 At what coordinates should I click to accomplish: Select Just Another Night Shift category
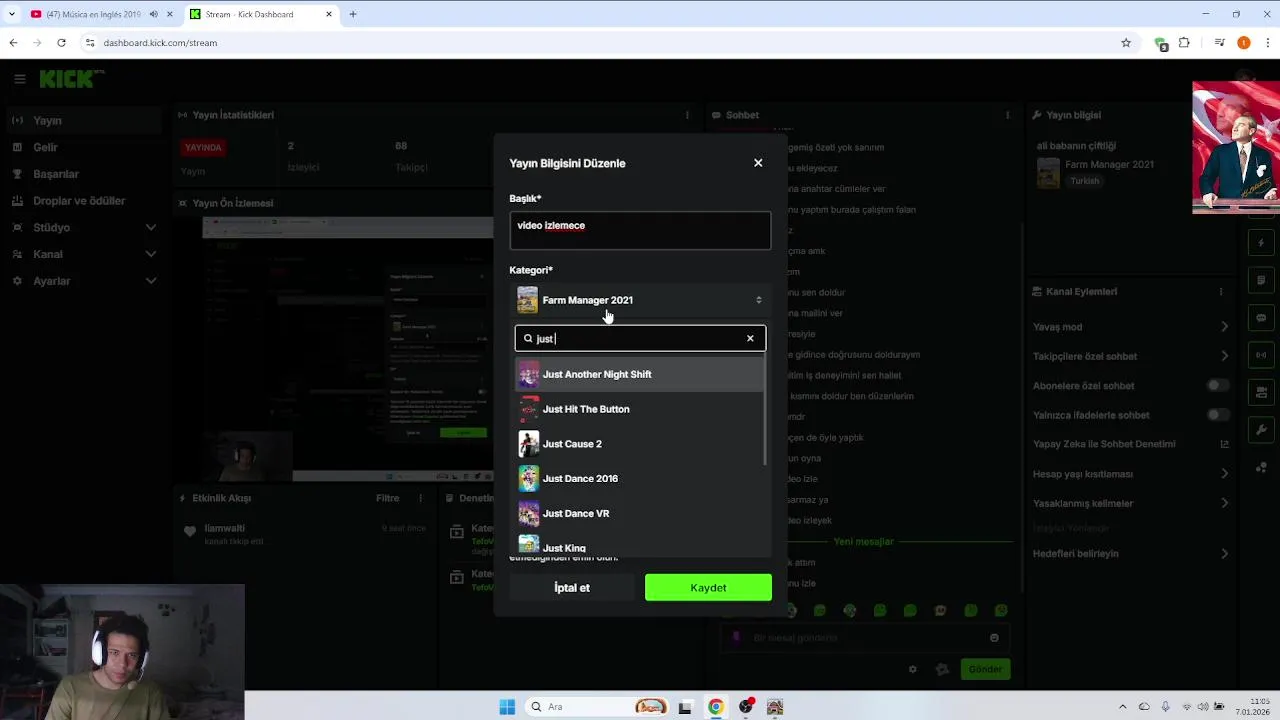click(639, 374)
